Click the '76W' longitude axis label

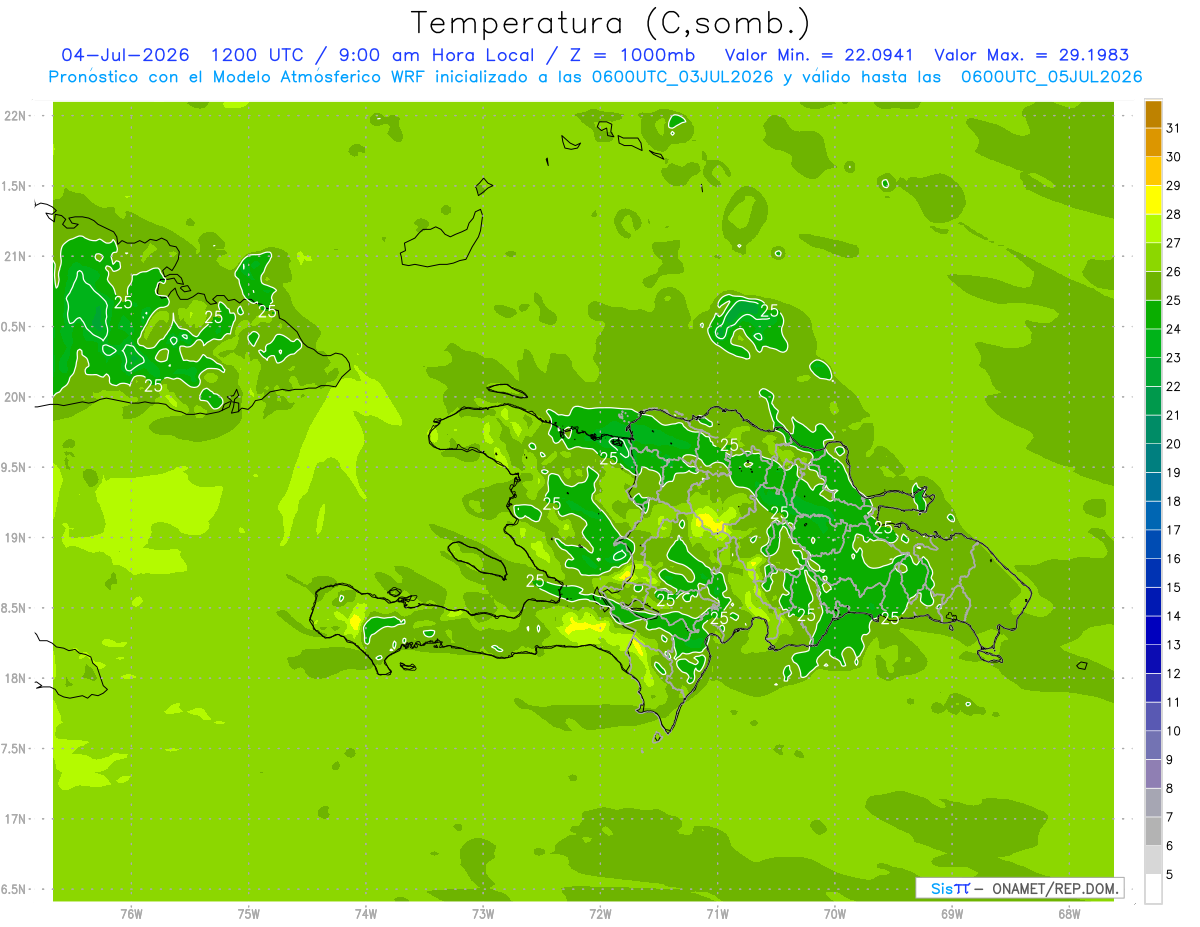click(x=131, y=914)
